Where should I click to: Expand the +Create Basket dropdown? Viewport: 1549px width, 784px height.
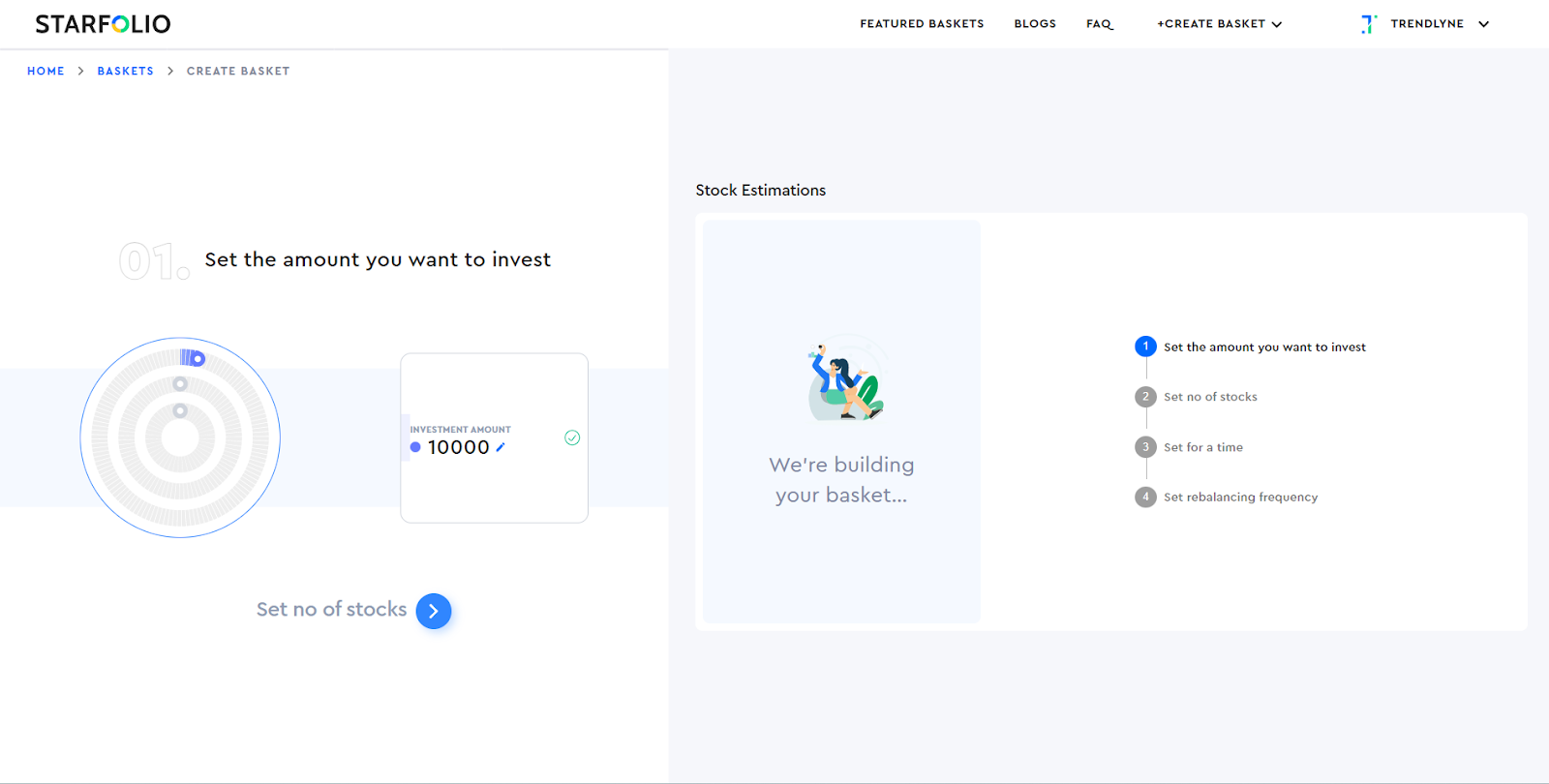[x=1219, y=24]
